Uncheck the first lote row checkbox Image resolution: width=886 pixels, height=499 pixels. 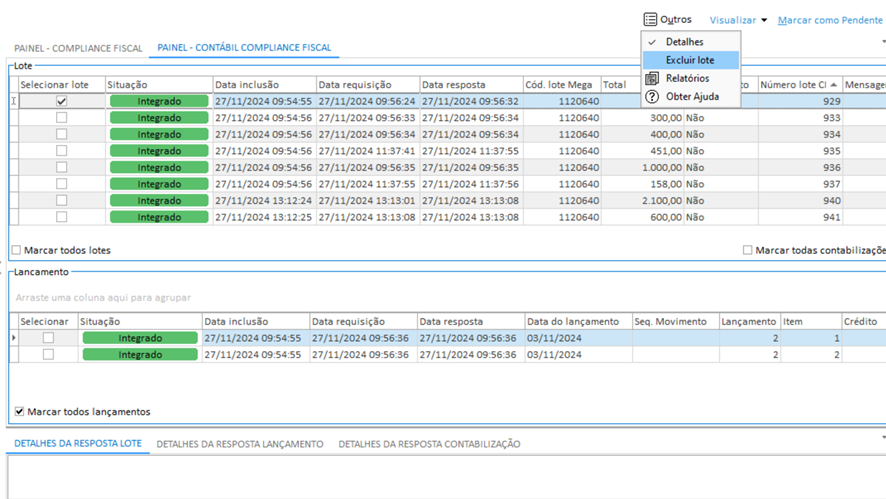[62, 101]
